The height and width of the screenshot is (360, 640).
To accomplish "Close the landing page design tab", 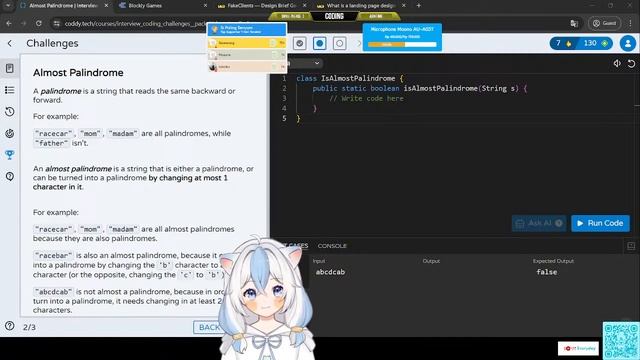I will click(404, 6).
